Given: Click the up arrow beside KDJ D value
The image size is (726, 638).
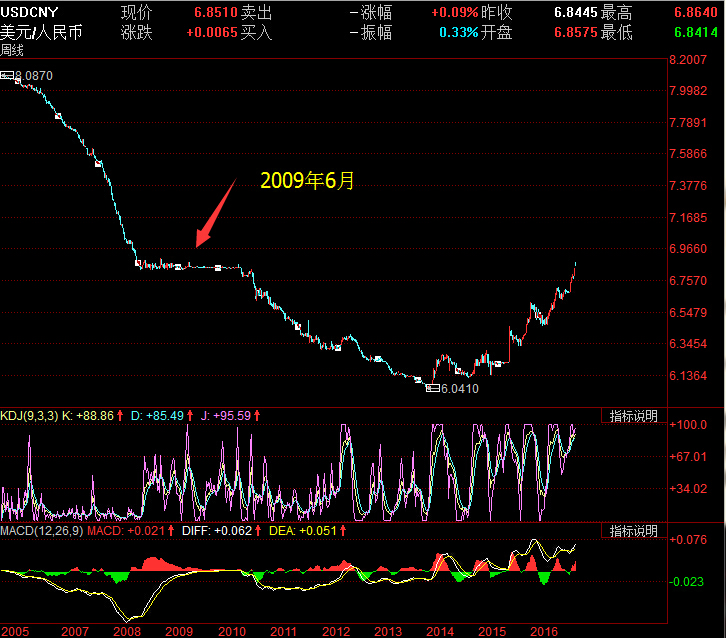Looking at the screenshot, I should 189,415.
